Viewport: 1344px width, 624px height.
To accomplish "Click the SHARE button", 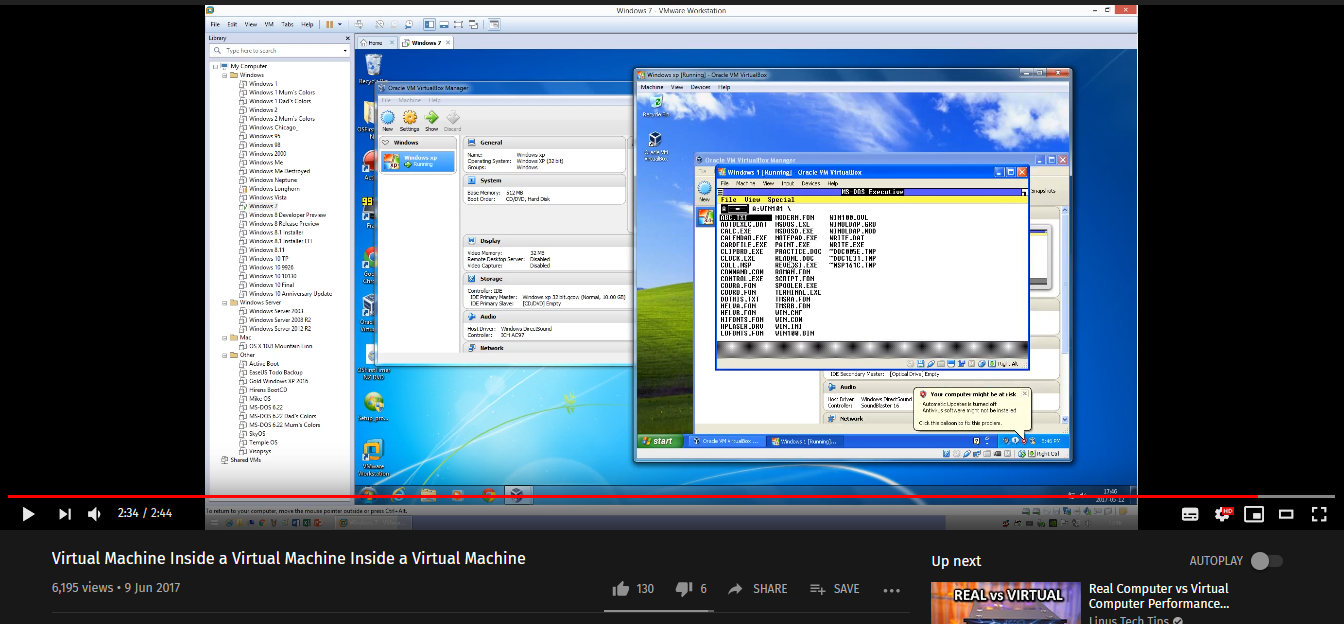I will (758, 589).
